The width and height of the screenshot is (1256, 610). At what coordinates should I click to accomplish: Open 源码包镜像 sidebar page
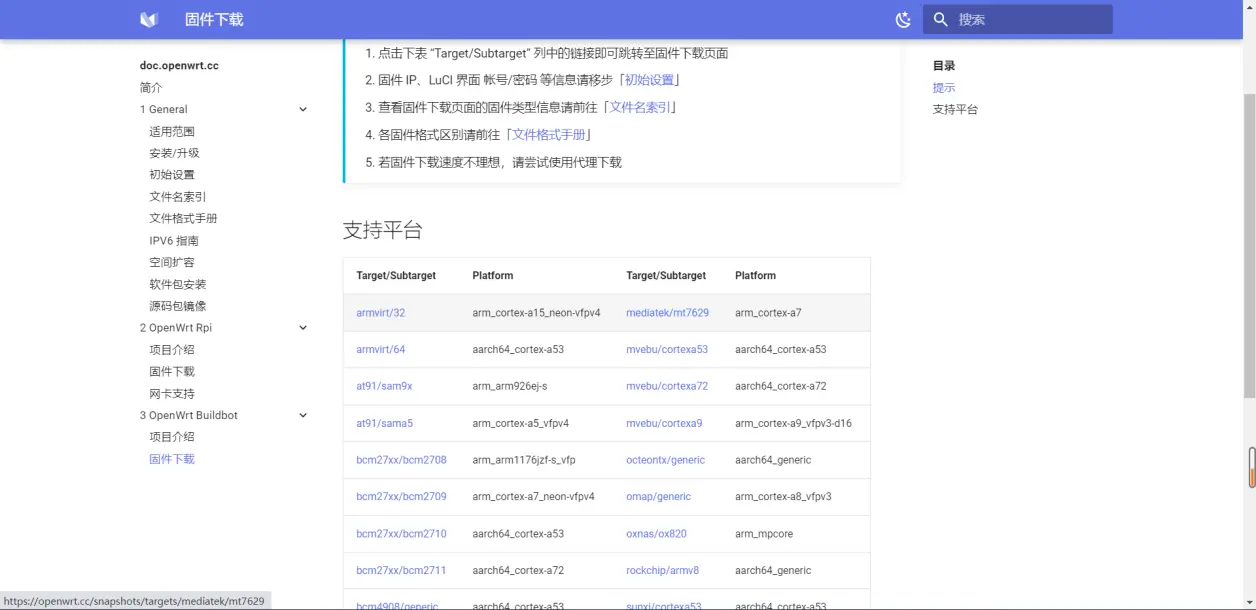178,306
